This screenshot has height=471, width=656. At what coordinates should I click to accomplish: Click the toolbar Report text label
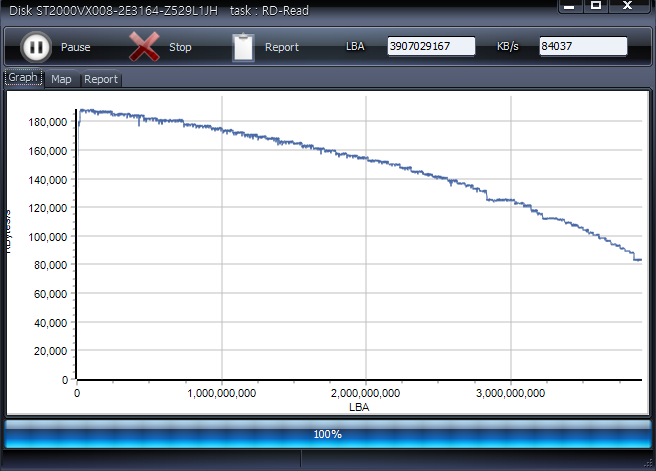pos(282,47)
